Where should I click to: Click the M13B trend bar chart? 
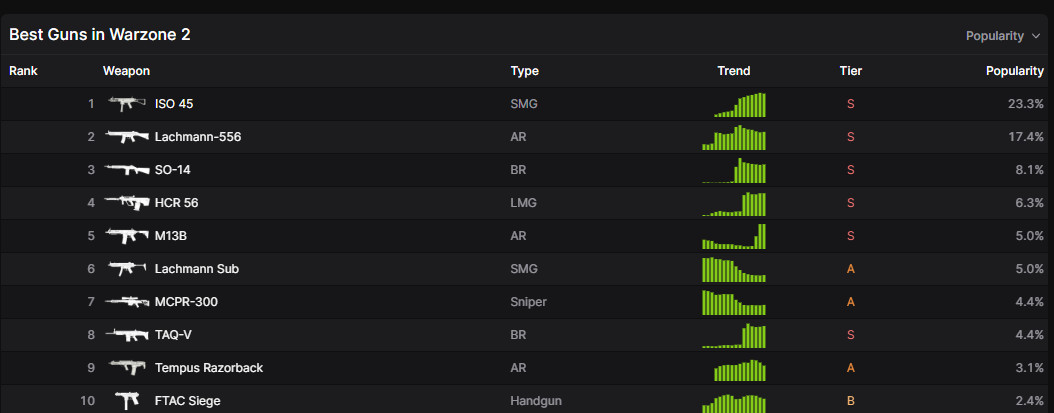734,236
